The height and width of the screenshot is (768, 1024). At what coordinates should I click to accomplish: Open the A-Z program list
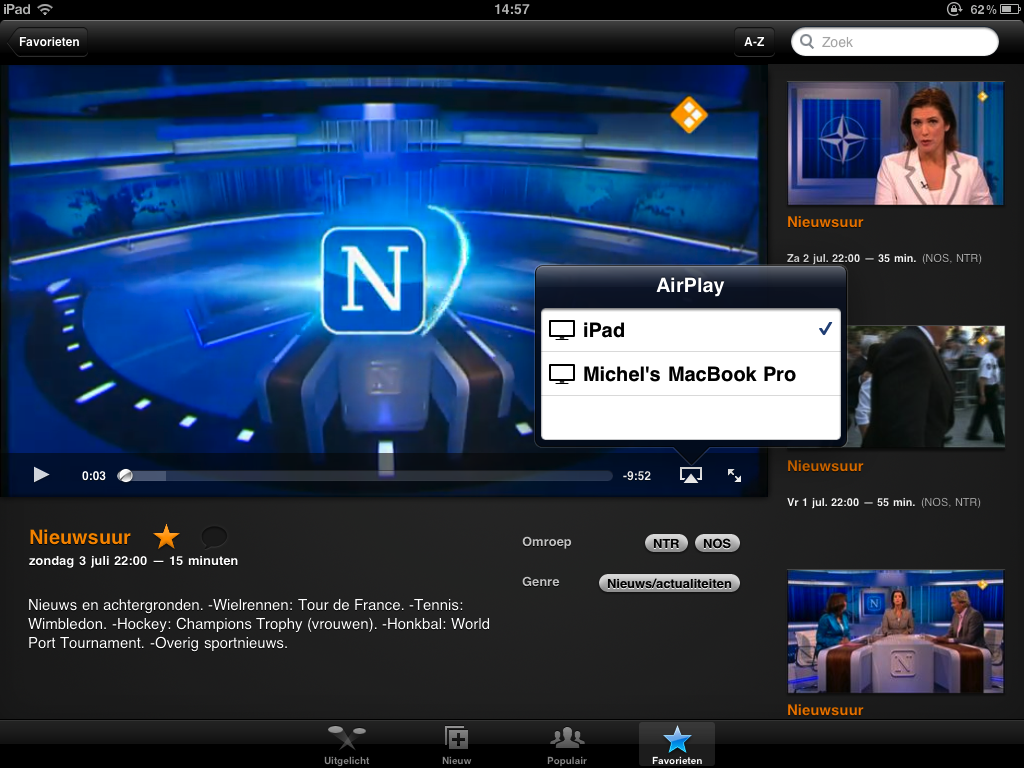click(x=754, y=42)
